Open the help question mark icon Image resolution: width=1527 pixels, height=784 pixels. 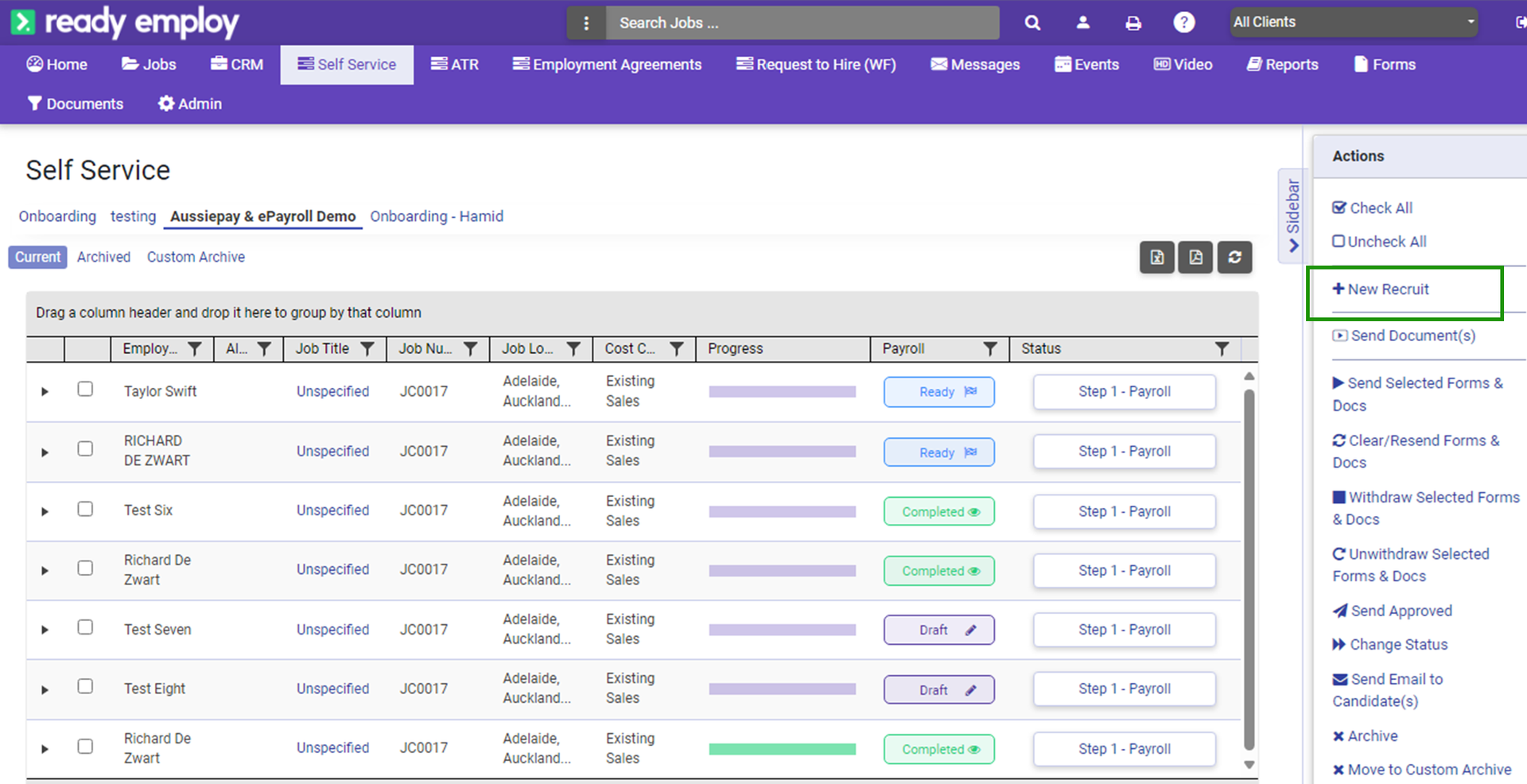(1184, 22)
